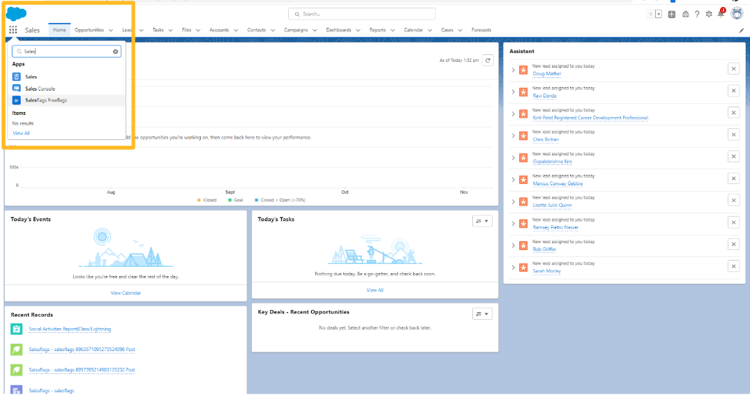Open Today's Tasks filter dropdown
The image size is (750, 395).
coord(482,221)
